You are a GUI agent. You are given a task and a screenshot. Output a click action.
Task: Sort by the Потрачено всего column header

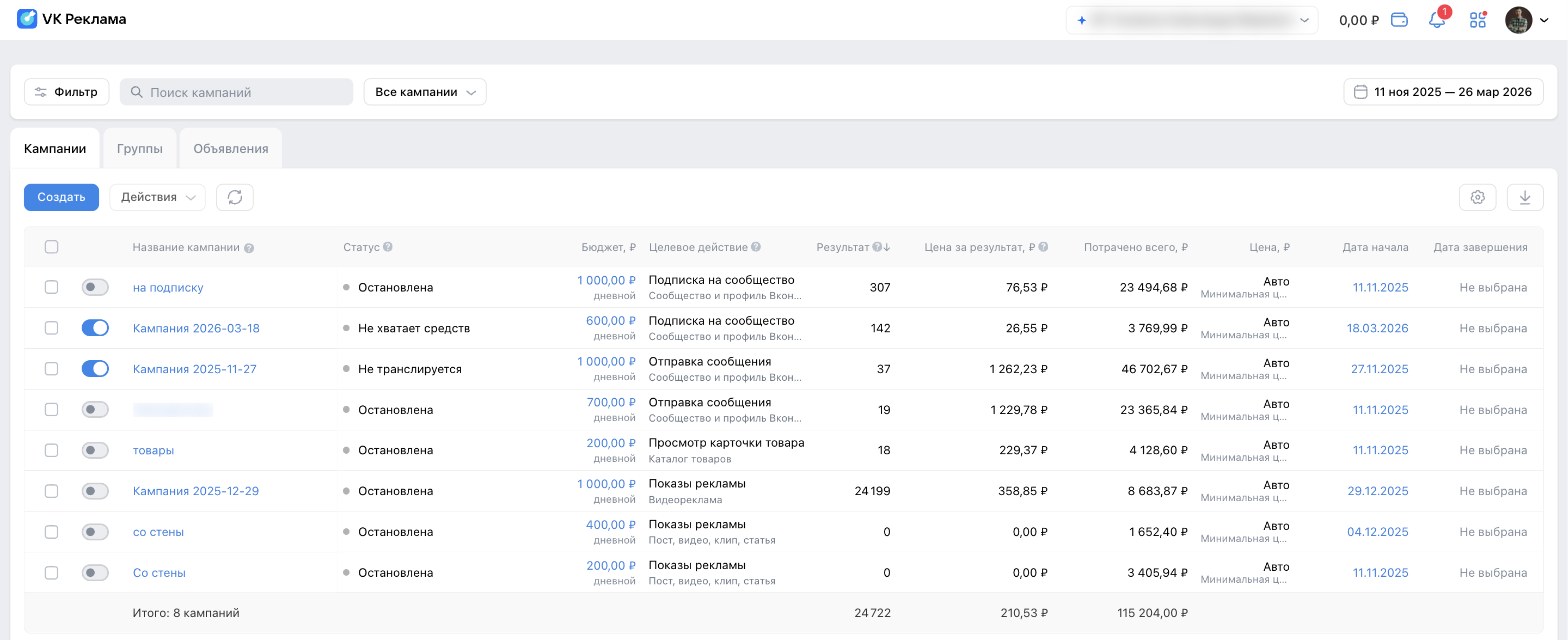pyautogui.click(x=1136, y=247)
